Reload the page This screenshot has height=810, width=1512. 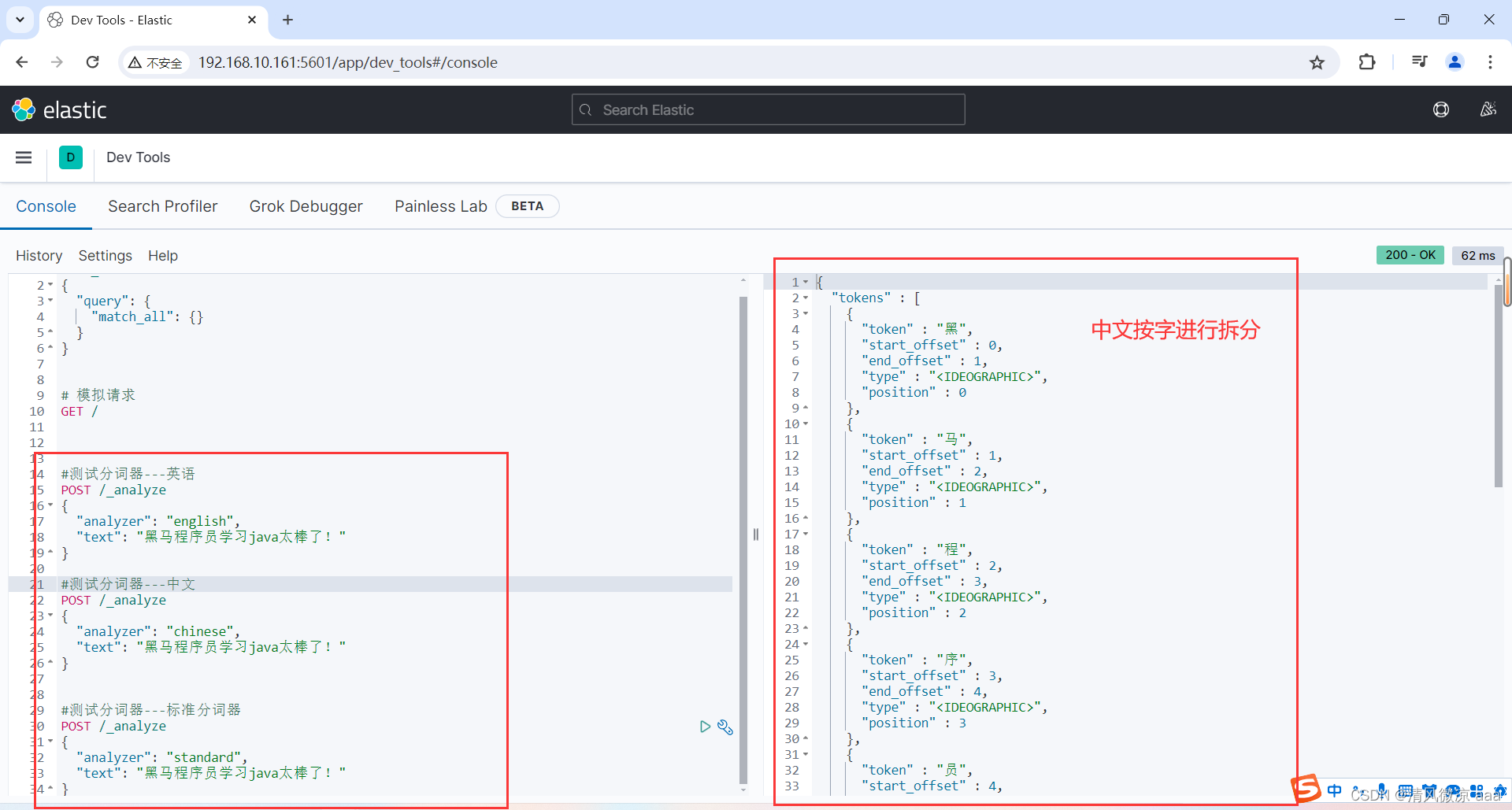[92, 62]
